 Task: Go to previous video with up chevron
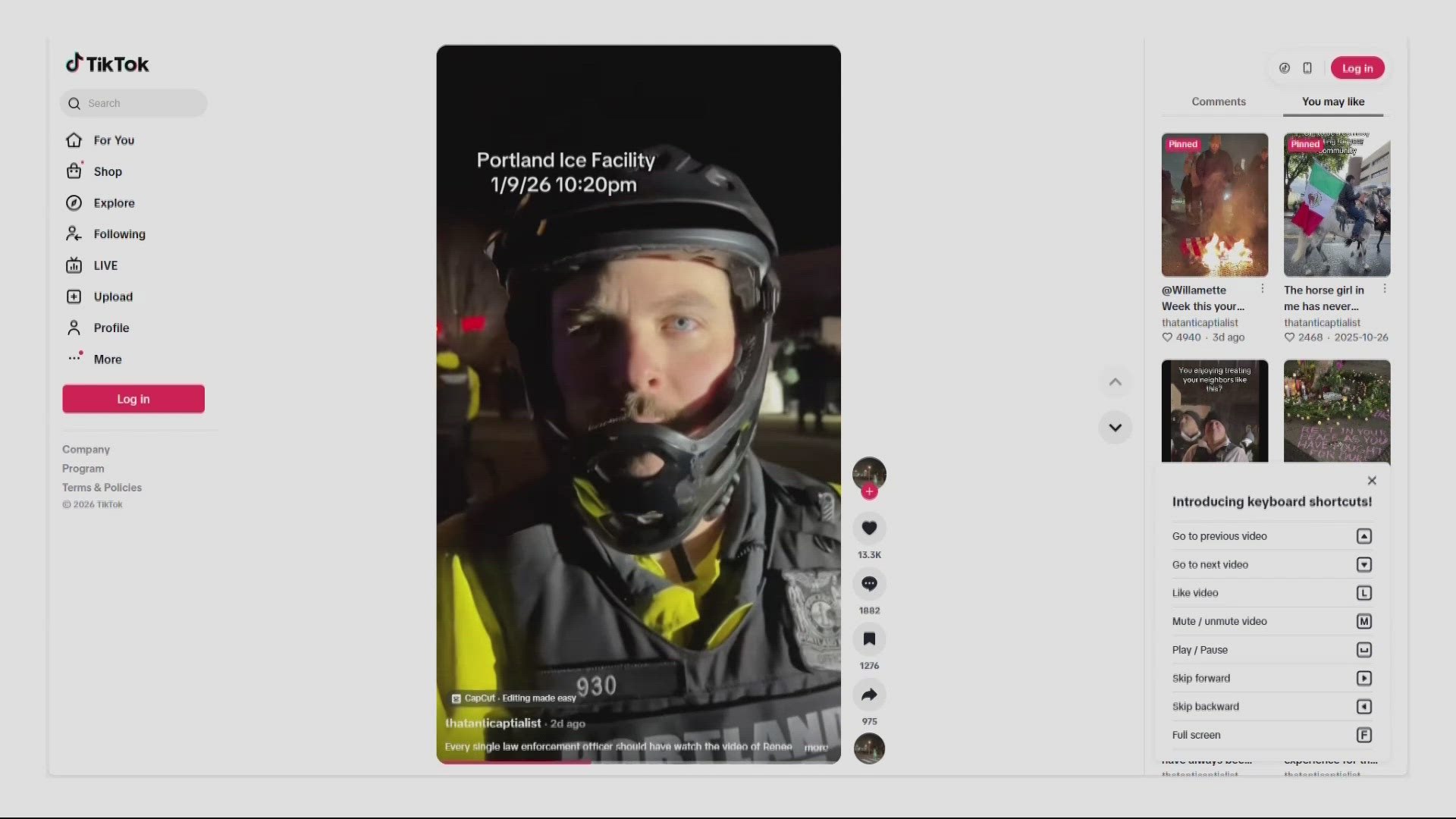(x=1115, y=381)
